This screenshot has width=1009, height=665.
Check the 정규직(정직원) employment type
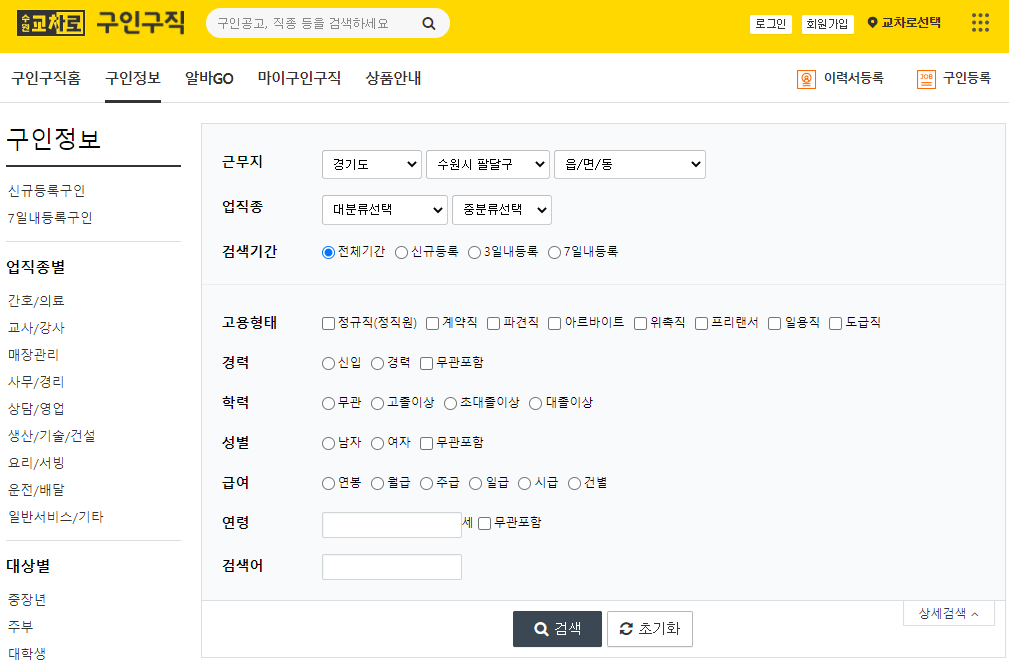pos(327,322)
